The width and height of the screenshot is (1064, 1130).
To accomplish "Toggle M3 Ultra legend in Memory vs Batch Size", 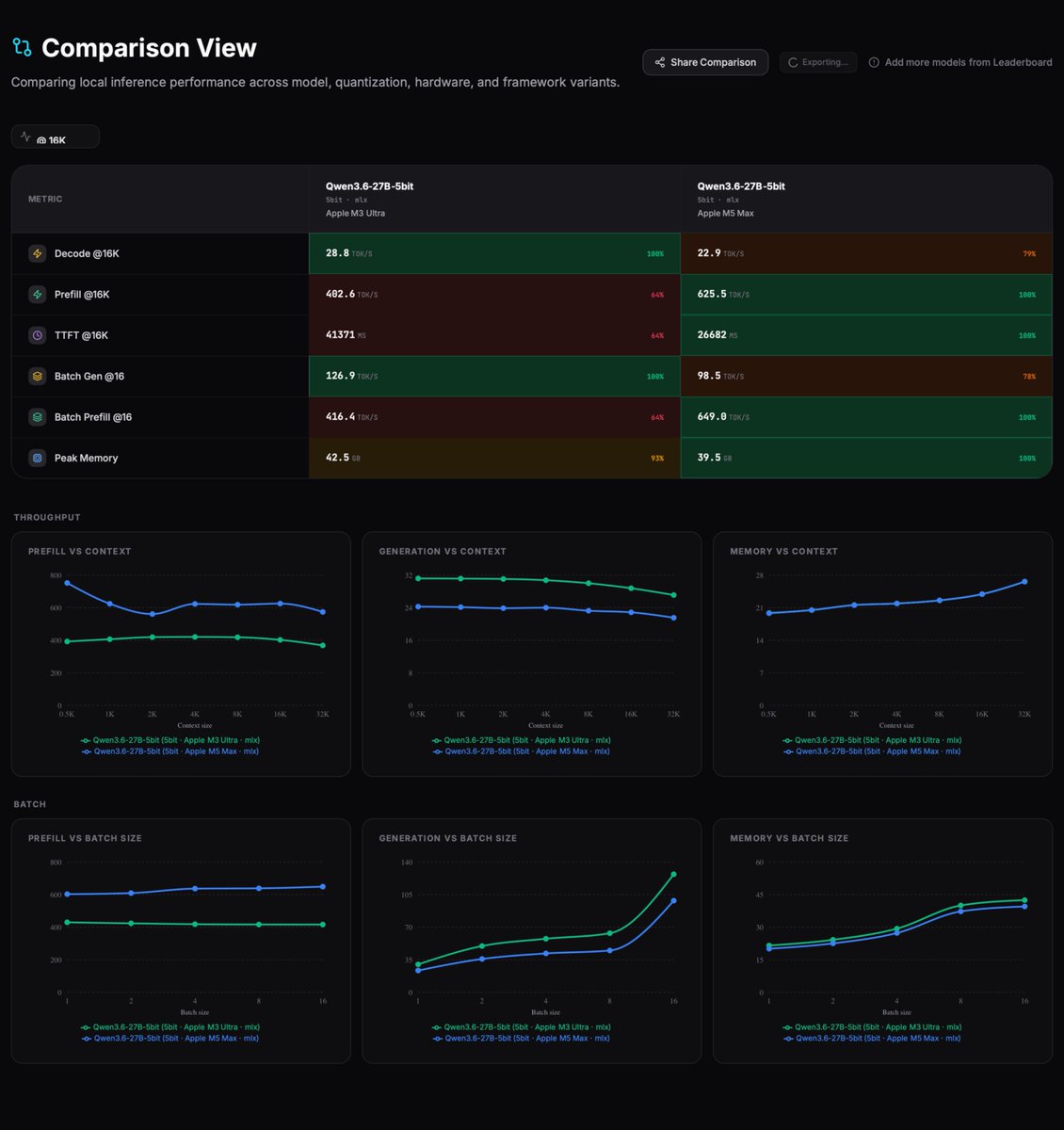I will [873, 1027].
